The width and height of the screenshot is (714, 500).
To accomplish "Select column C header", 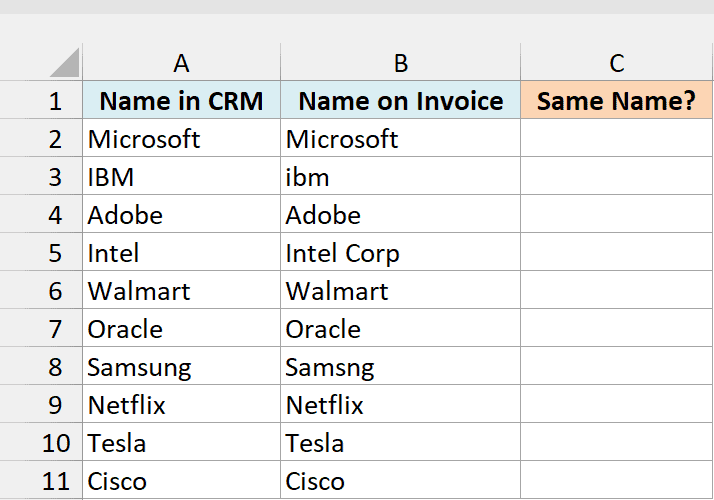I will tap(617, 63).
